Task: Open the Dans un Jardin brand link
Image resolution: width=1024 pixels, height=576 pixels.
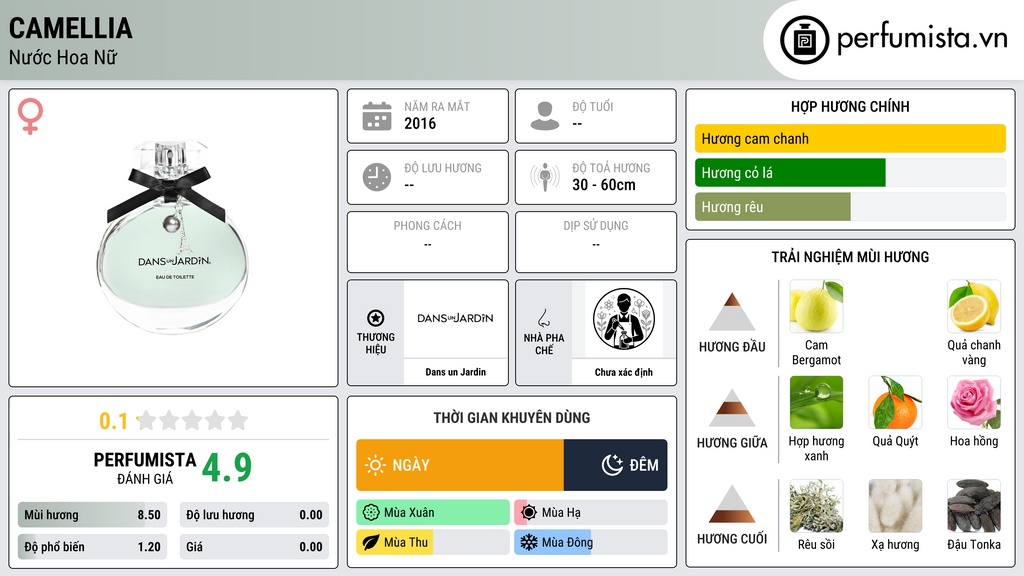Action: click(455, 372)
